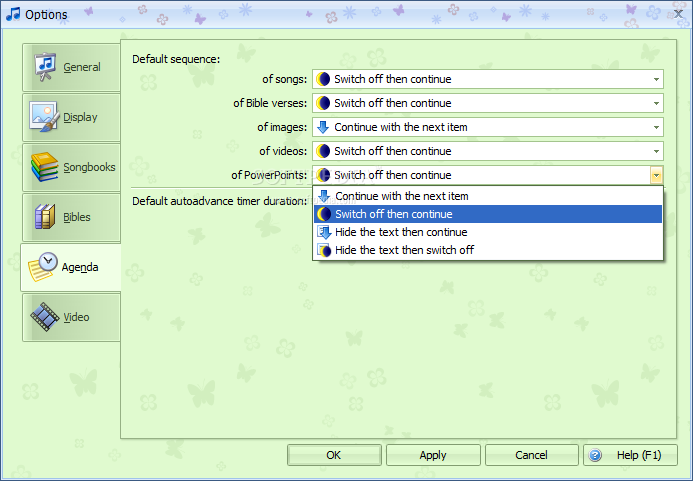Pick Hide the text then continue
The height and width of the screenshot is (481, 693).
[488, 232]
